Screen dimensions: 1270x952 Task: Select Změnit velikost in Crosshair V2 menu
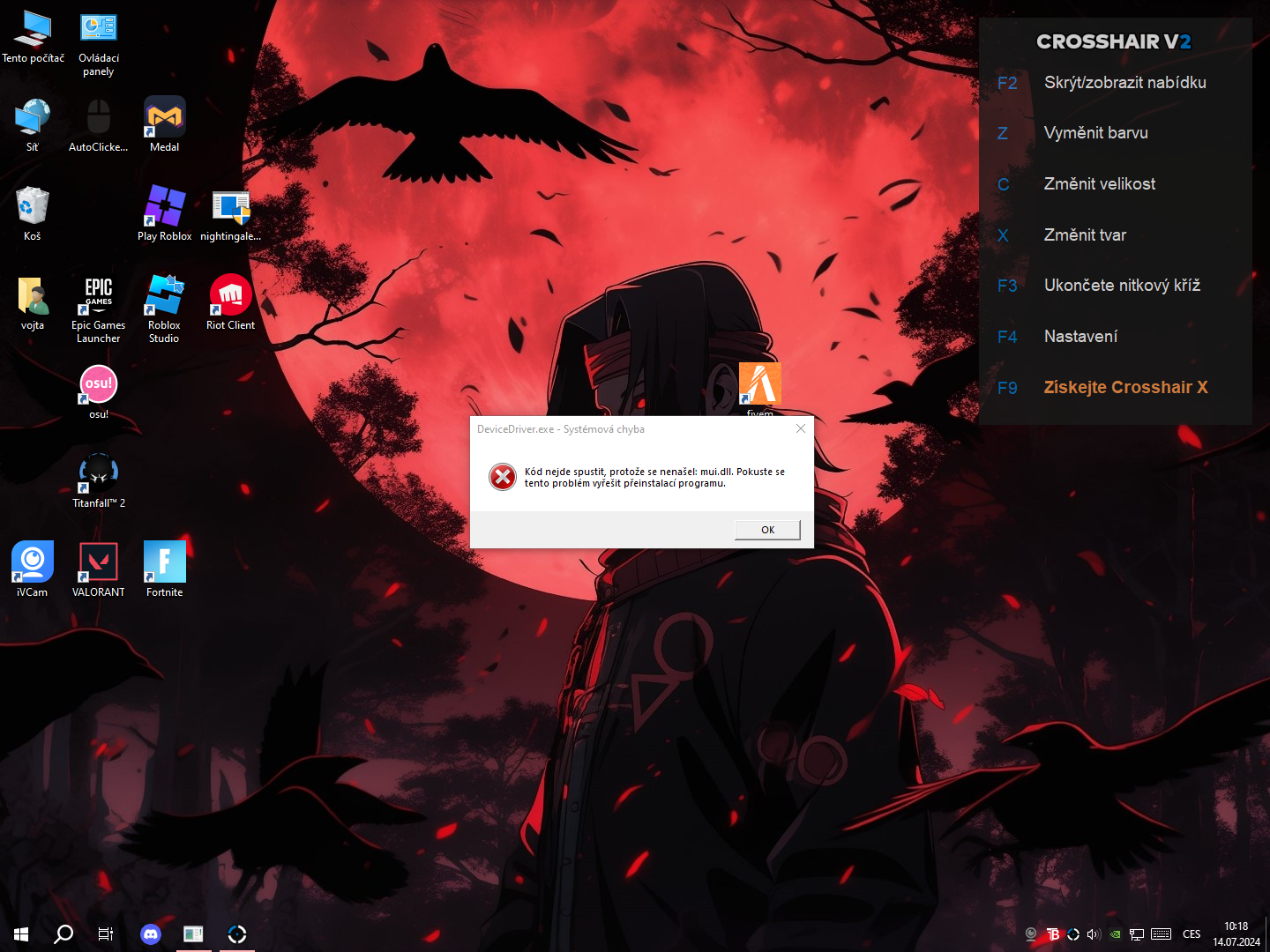click(1100, 184)
